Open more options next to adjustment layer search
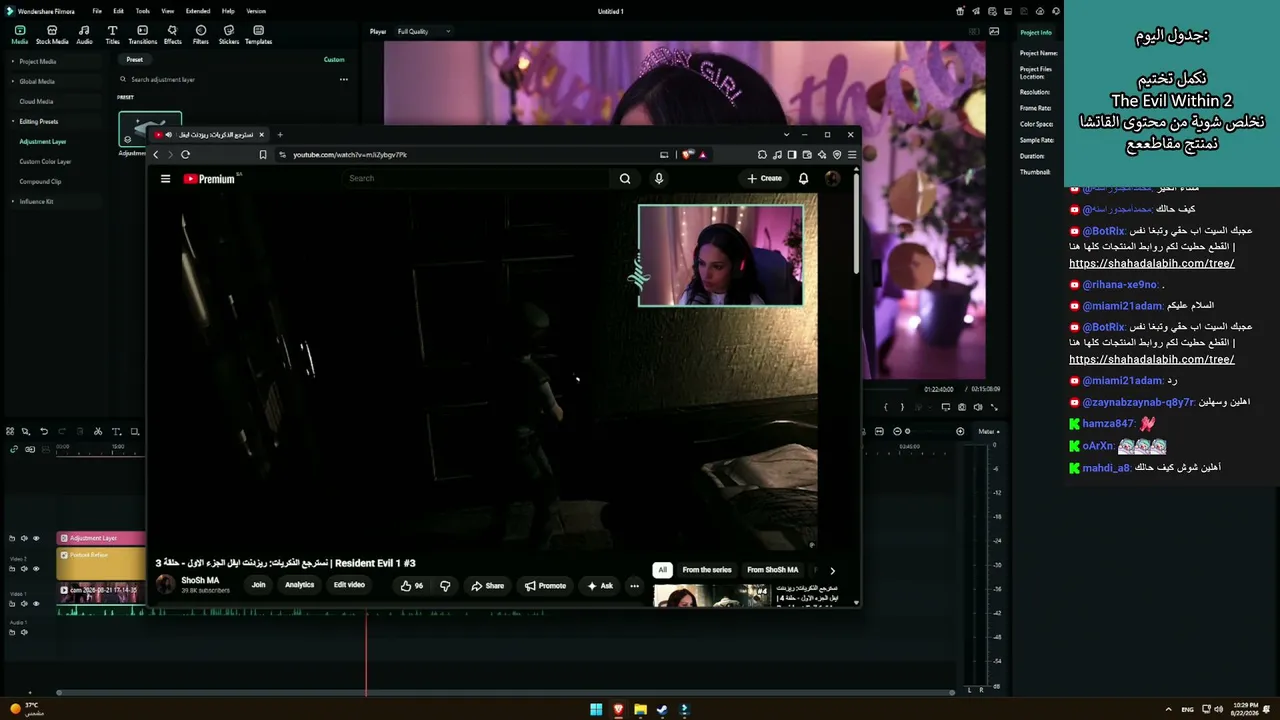Viewport: 1280px width, 720px height. point(343,80)
